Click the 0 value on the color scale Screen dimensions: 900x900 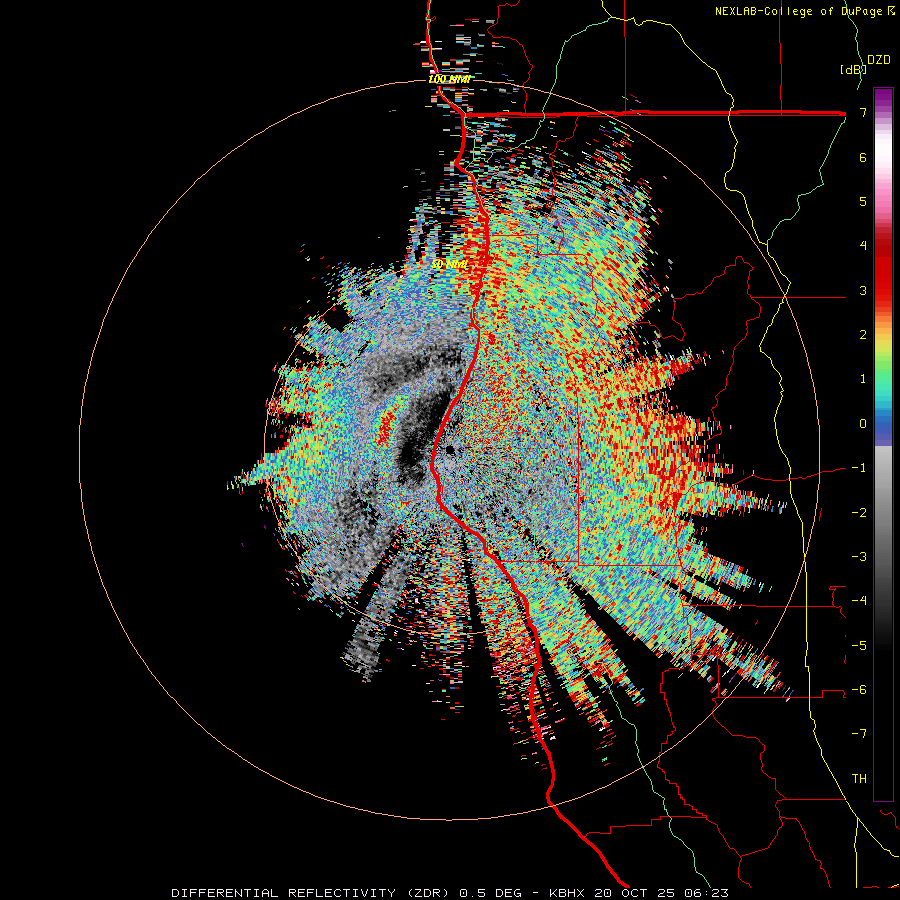pyautogui.click(x=863, y=424)
